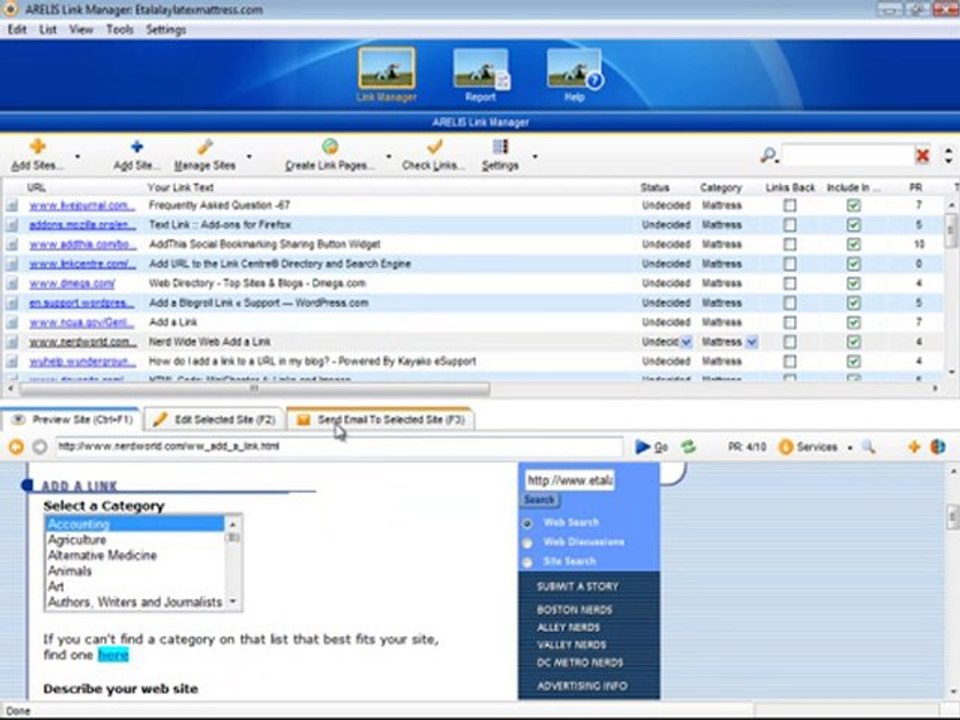The width and height of the screenshot is (960, 720).
Task: Click the eye icon of Preview Site tab
Action: 18,419
